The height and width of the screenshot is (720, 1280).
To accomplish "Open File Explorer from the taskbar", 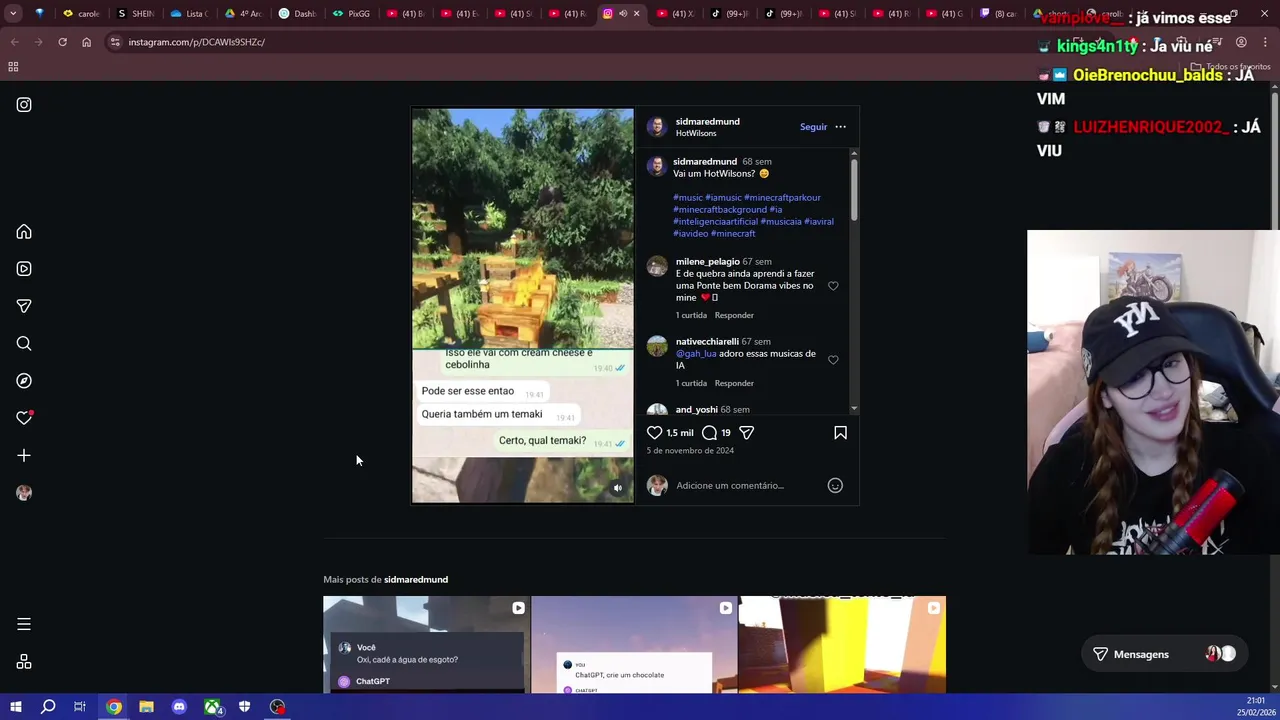I will click(x=146, y=707).
